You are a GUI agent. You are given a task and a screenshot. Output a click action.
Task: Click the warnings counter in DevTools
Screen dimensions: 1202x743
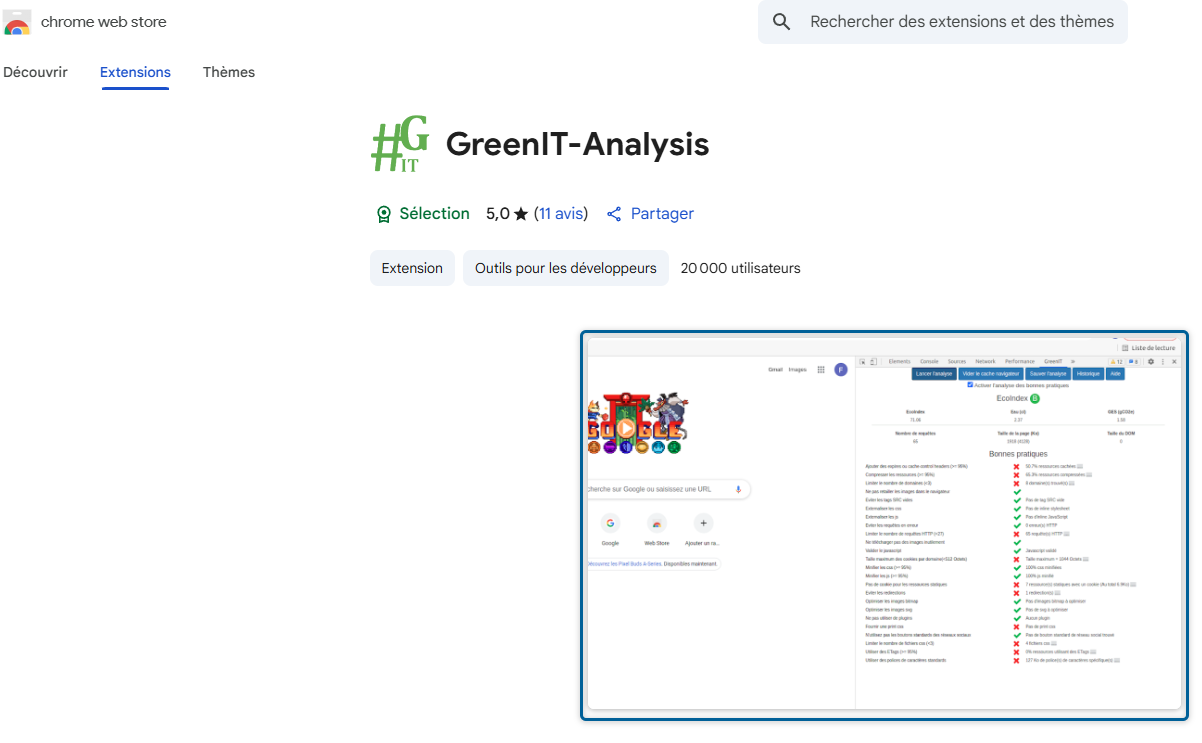pos(1118,361)
